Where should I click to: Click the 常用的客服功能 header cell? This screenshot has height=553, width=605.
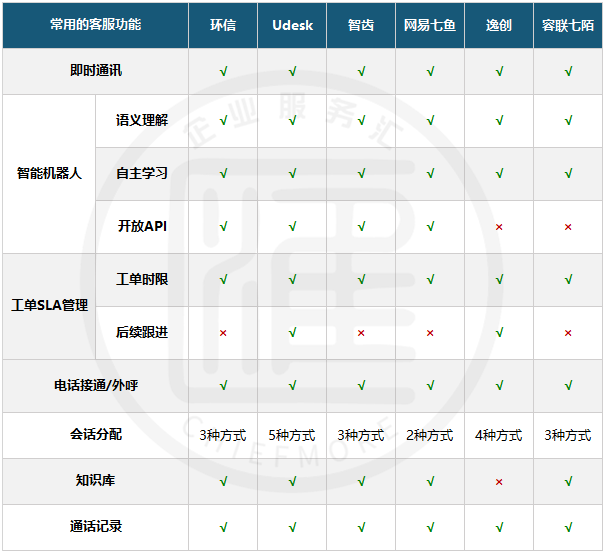pos(95,25)
